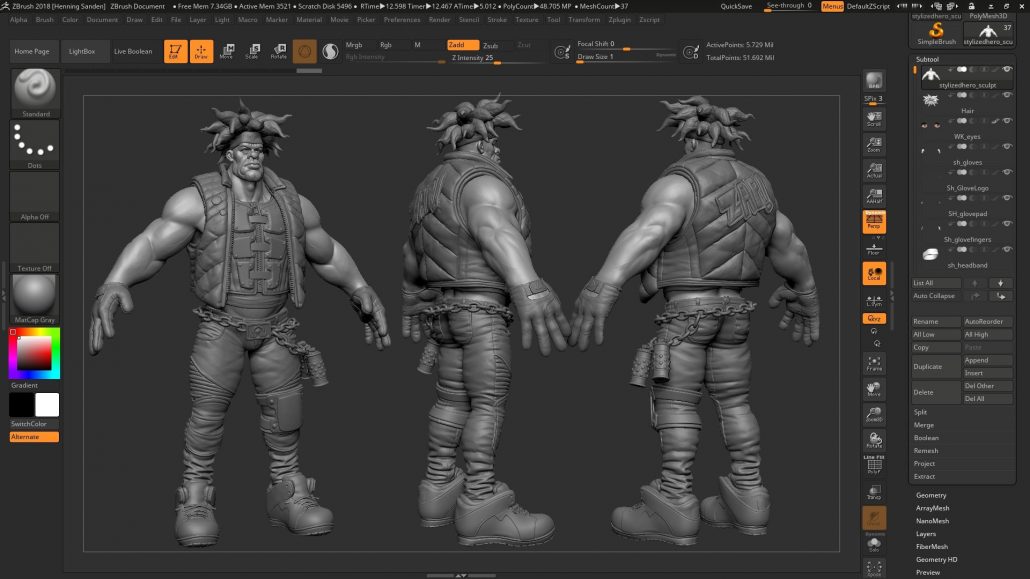Toggle visibility eye of WK_eyes subtool

[x=1007, y=121]
